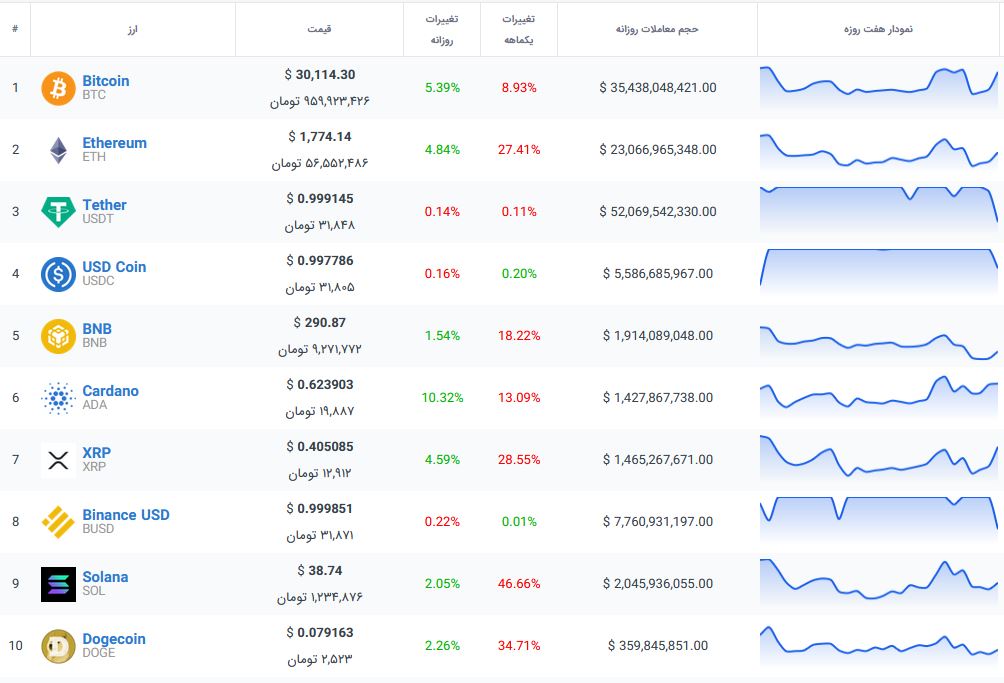This screenshot has width=1004, height=683.
Task: Select Solana price $ 38.74
Action: point(320,571)
